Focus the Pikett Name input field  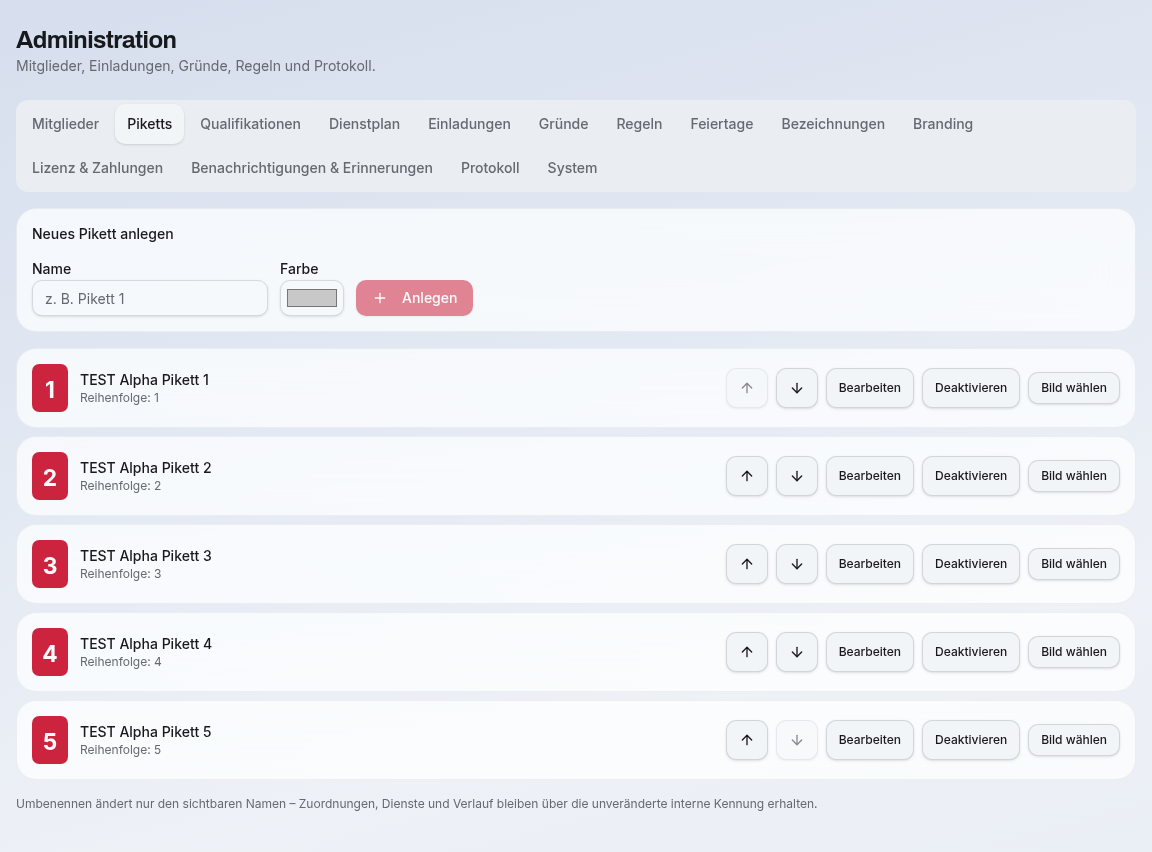[x=150, y=298]
